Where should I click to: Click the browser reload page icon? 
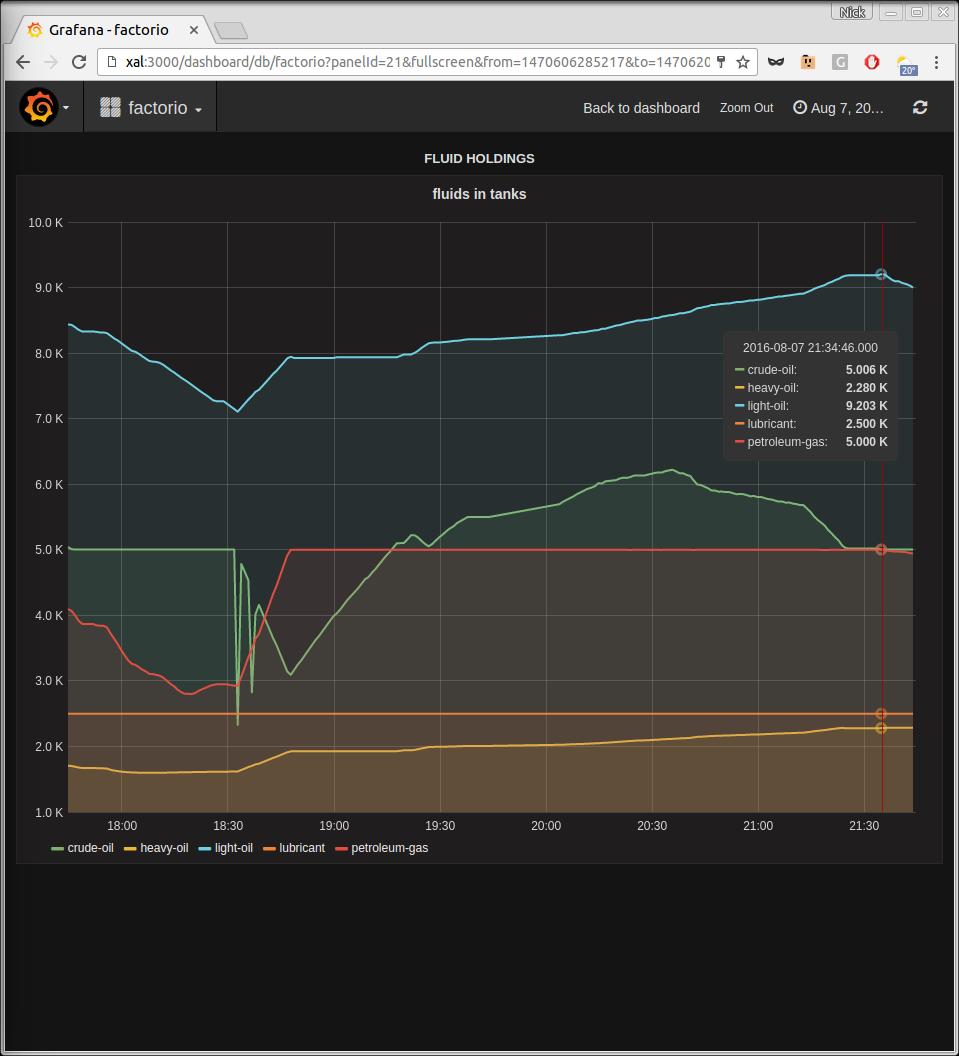tap(79, 63)
